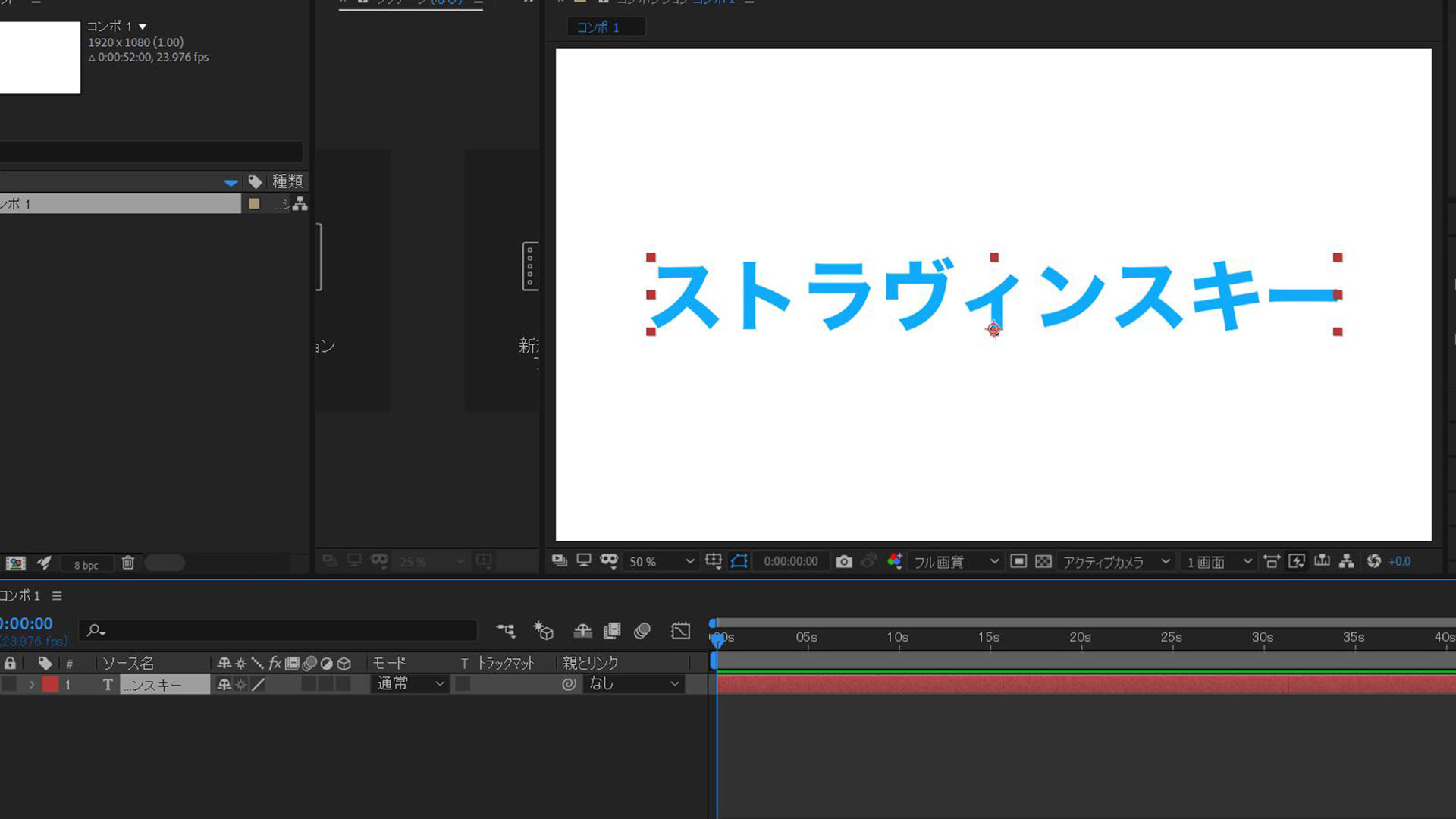Enable Motion Blur for composition

pyautogui.click(x=642, y=630)
